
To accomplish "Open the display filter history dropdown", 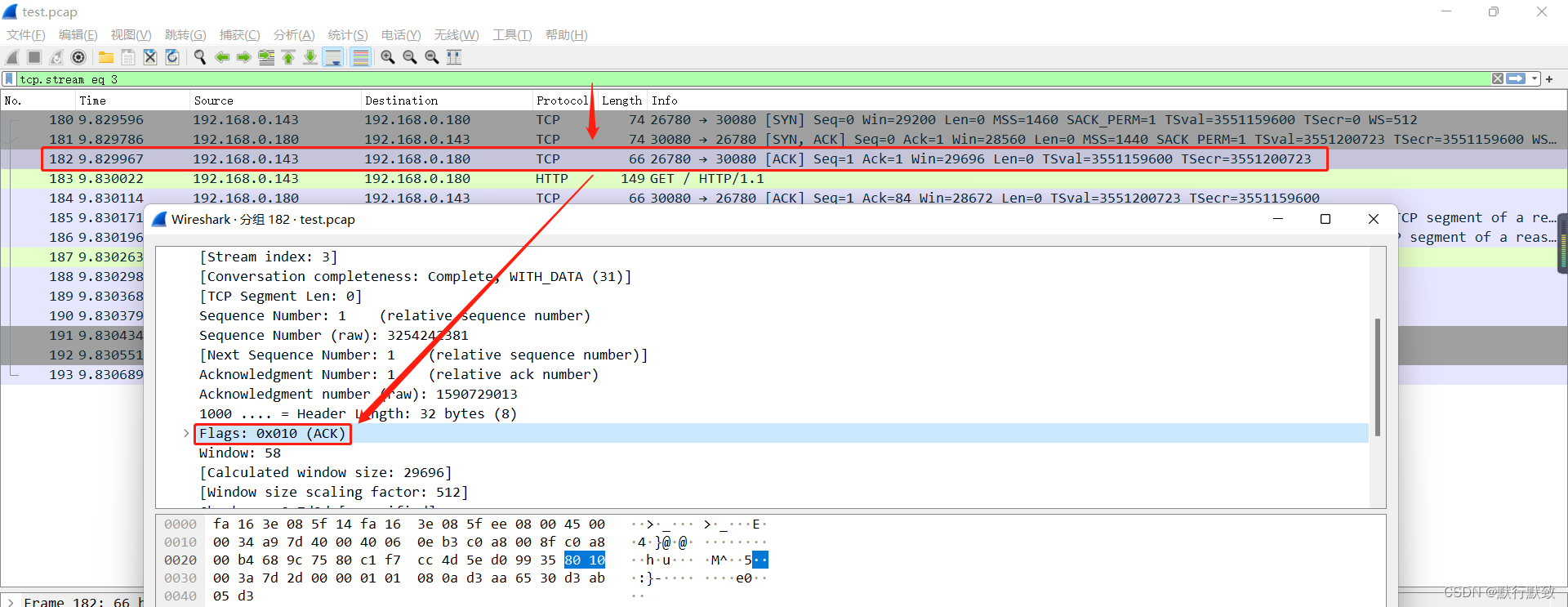I will coord(1535,79).
